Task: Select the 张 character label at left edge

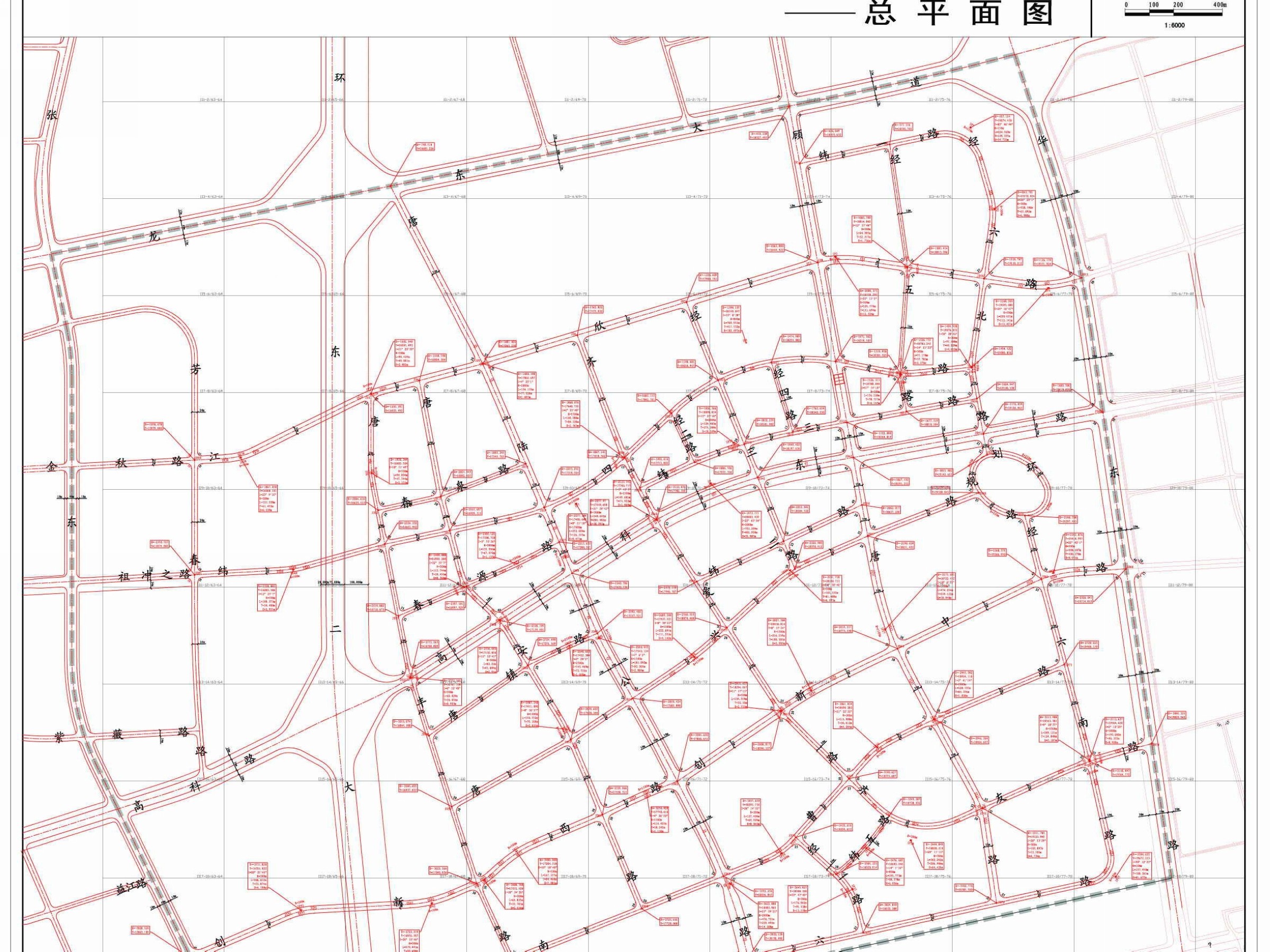Action: click(52, 115)
